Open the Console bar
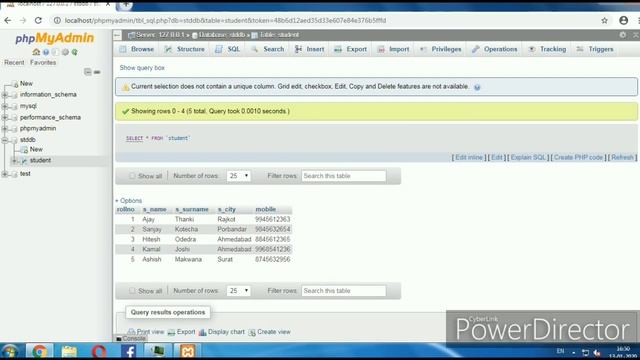This screenshot has width=640, height=360. click(131, 338)
